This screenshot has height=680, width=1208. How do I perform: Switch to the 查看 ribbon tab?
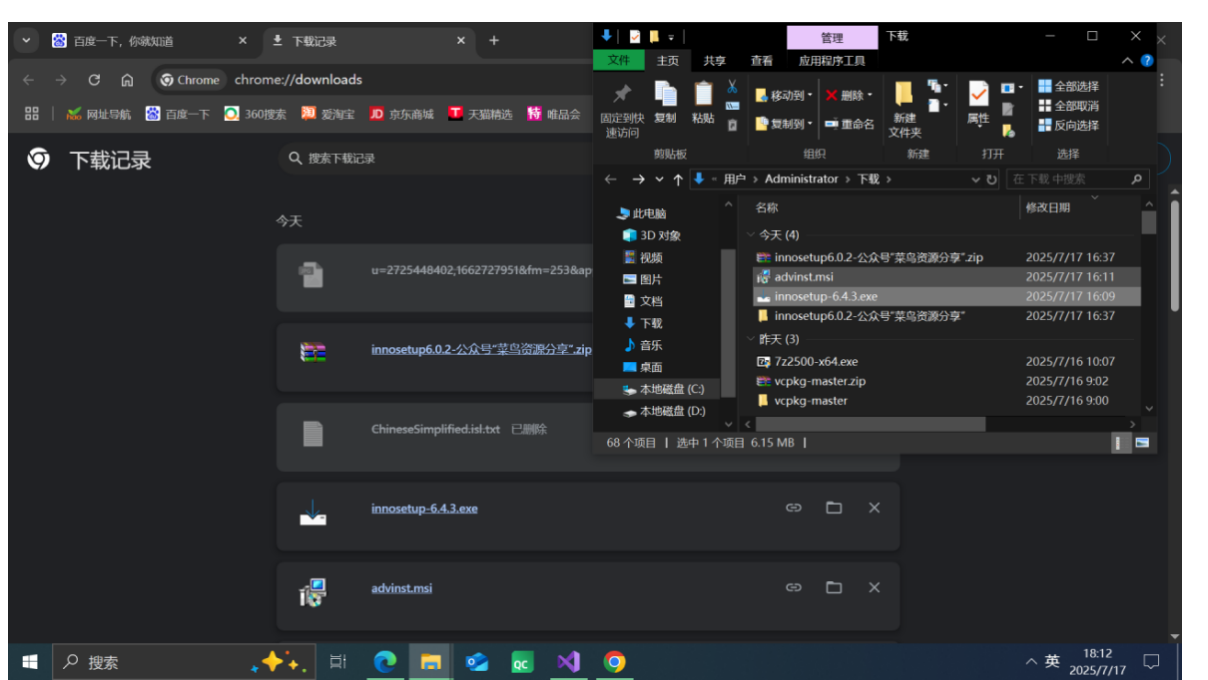pos(762,61)
